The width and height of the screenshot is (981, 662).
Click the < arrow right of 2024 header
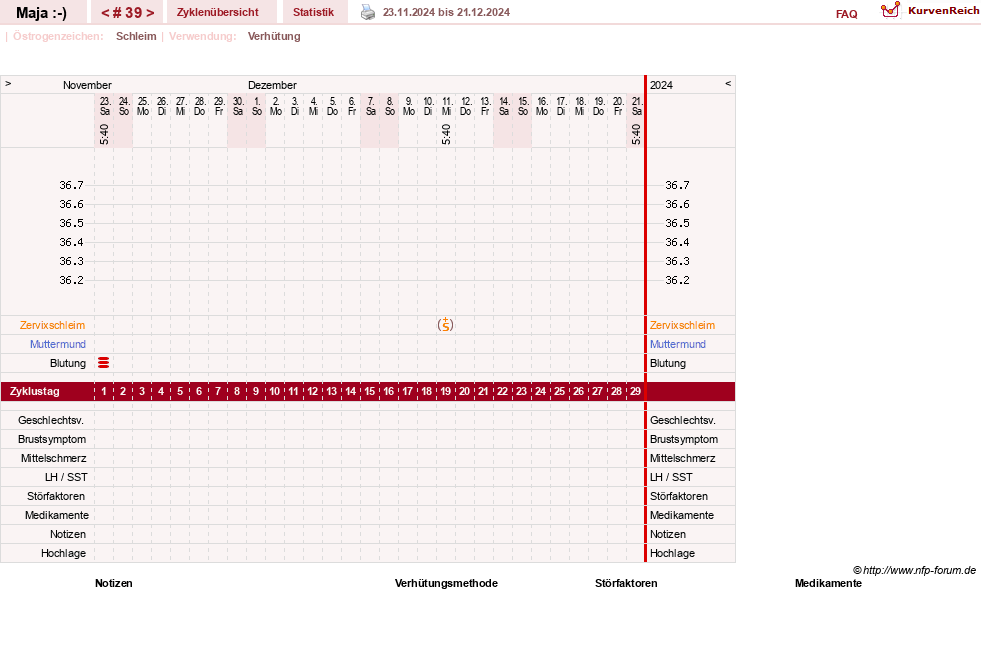(728, 83)
